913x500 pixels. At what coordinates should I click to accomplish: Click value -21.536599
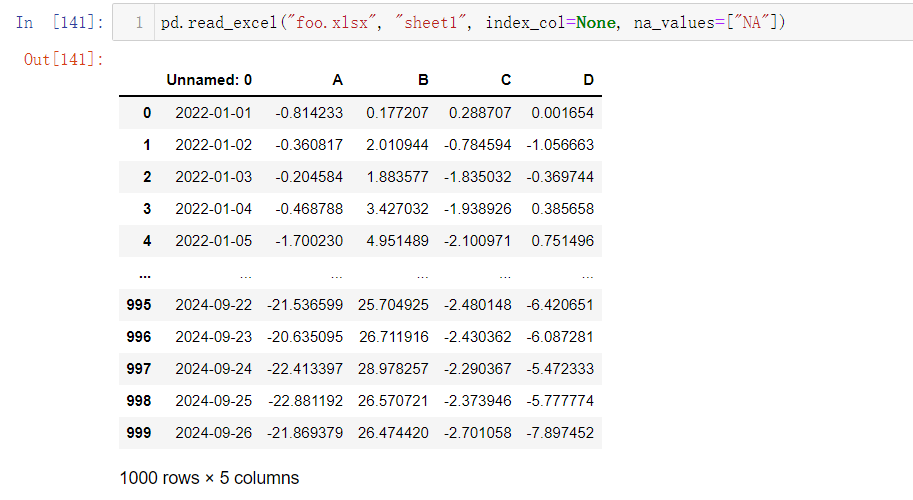tap(305, 305)
